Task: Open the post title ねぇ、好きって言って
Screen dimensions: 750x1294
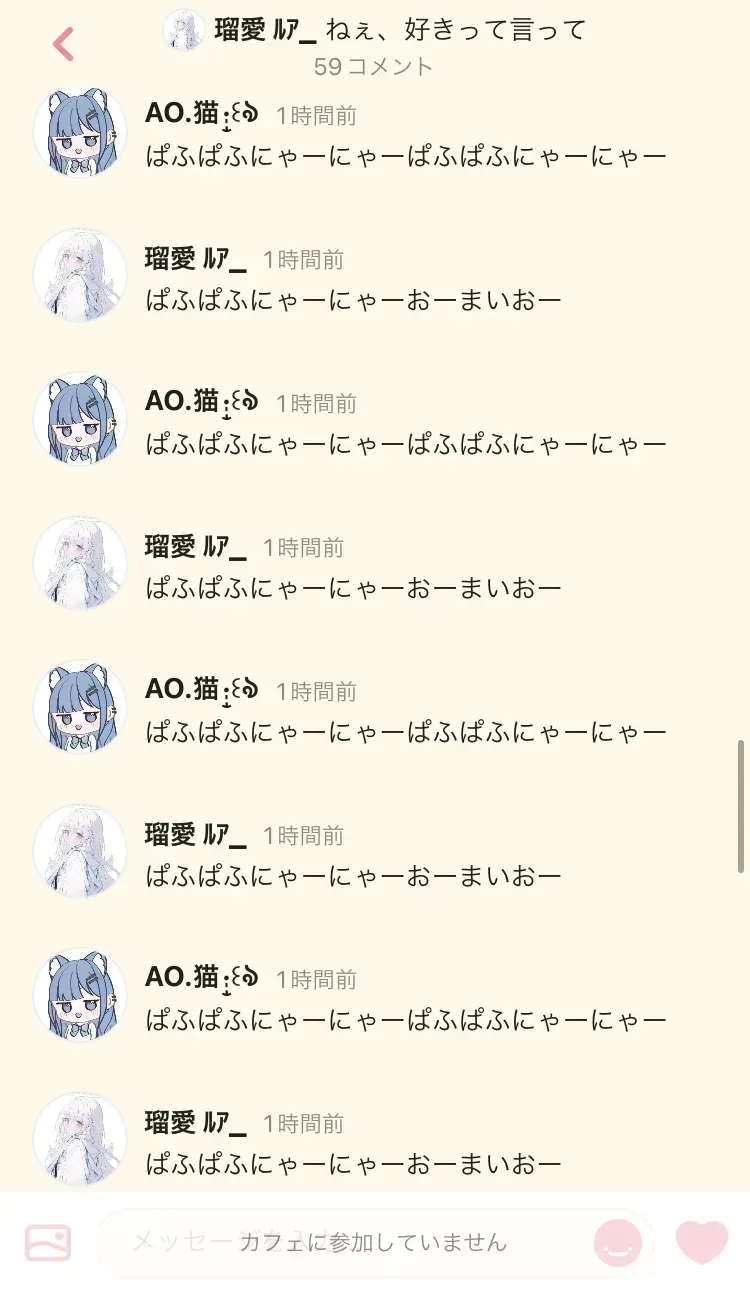Action: [x=455, y=30]
